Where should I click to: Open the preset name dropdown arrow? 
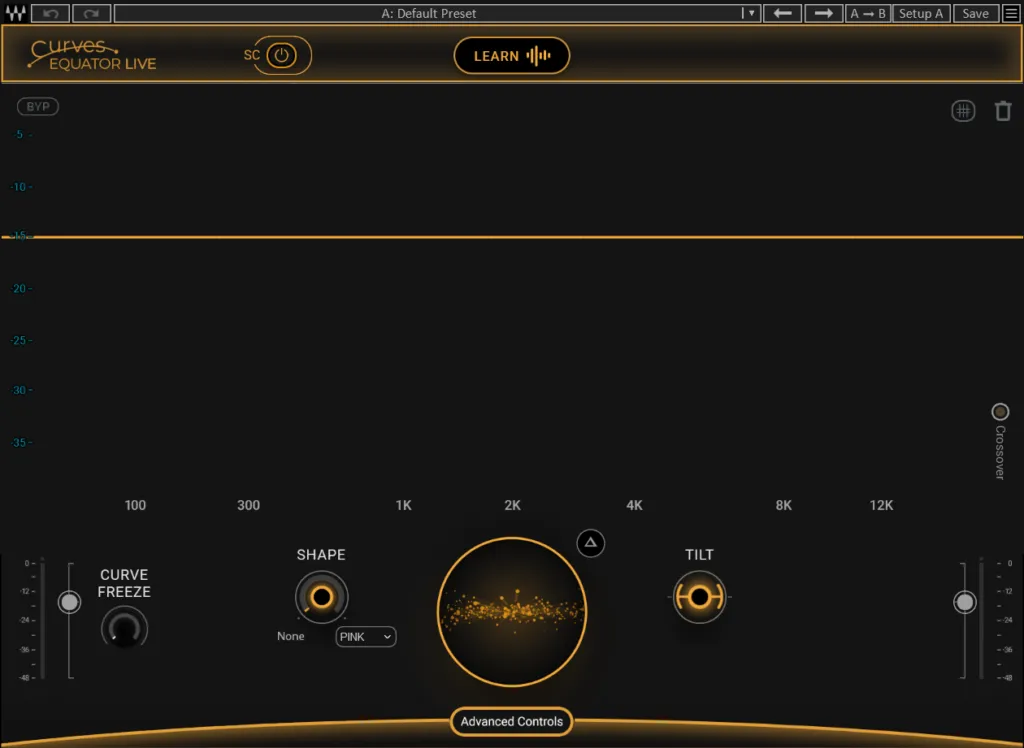(x=750, y=13)
